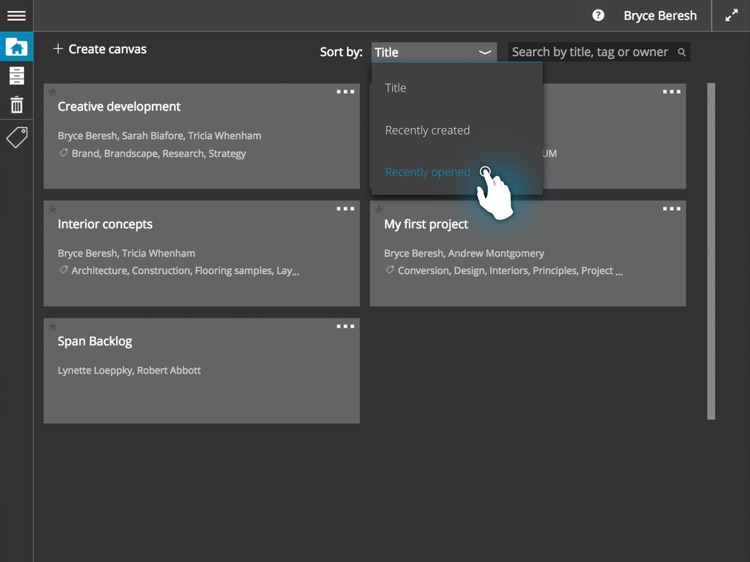750x562 pixels.
Task: Open the stacked files icon in sidebar
Action: (x=16, y=76)
